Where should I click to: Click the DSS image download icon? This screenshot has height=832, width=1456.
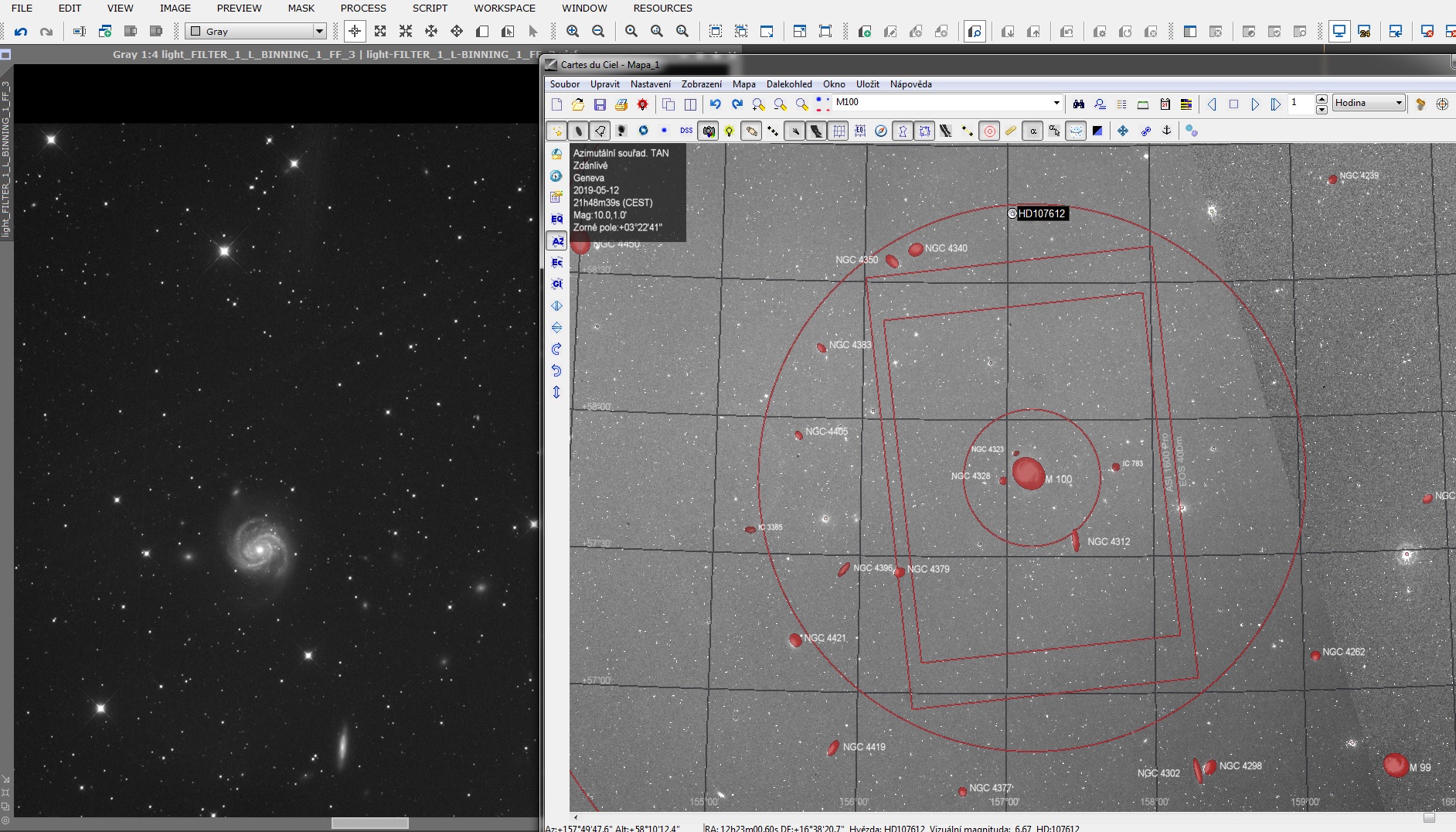click(686, 131)
